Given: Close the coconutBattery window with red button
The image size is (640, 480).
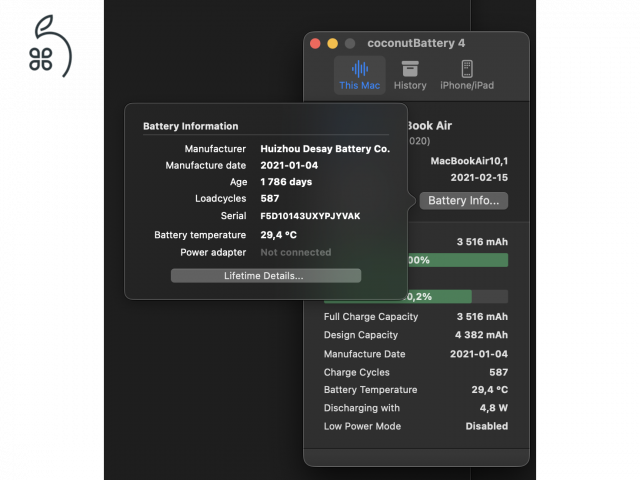Looking at the screenshot, I should click(315, 43).
